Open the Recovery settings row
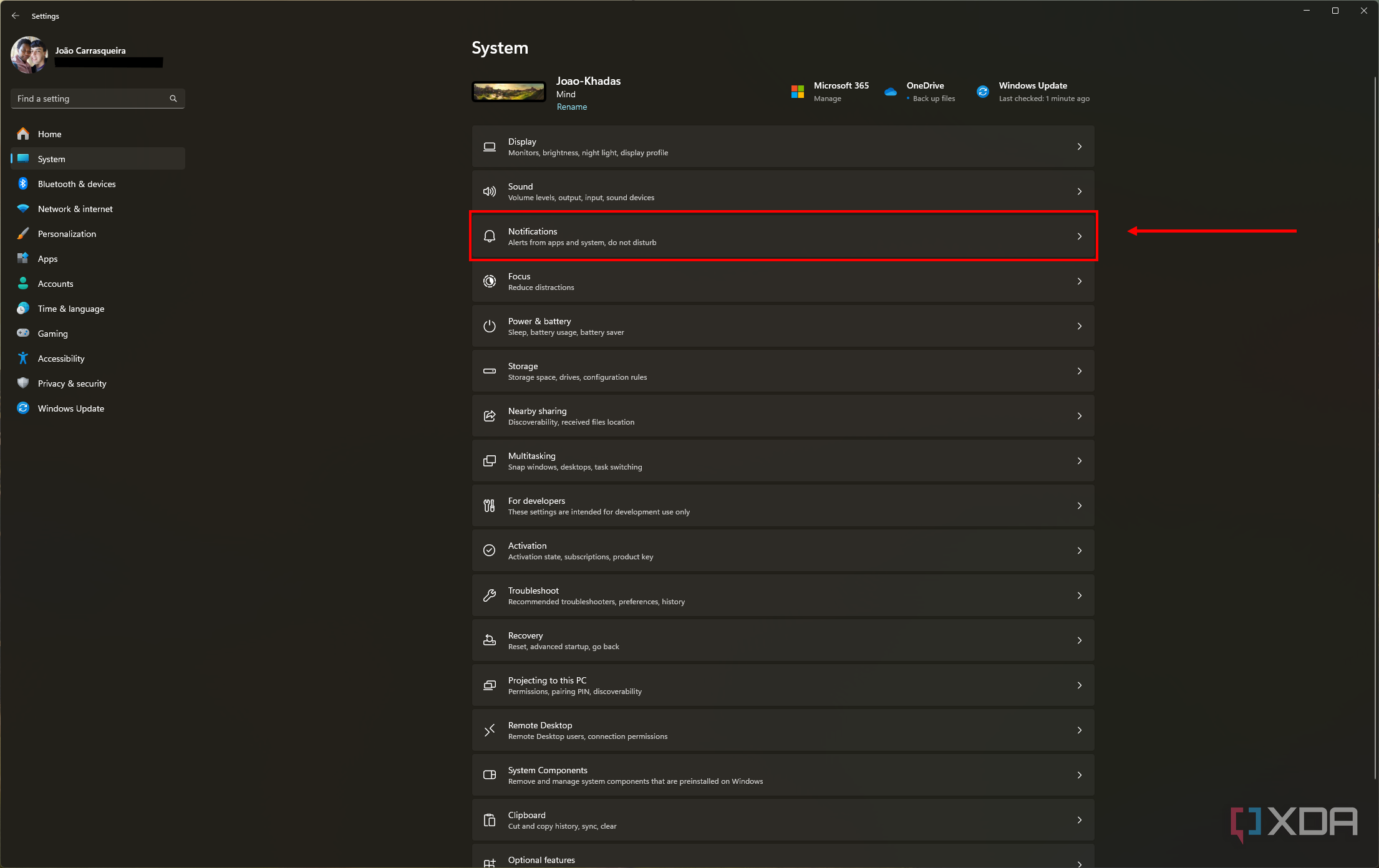 click(783, 640)
